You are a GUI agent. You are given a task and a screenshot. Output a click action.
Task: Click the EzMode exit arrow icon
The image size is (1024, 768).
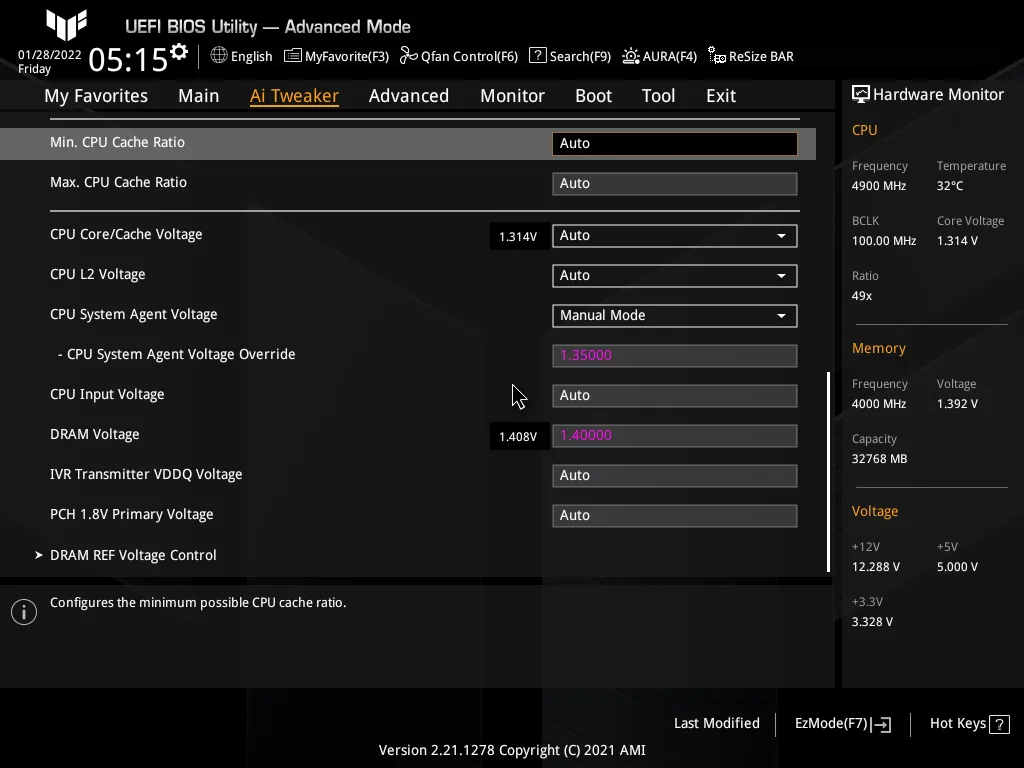[x=881, y=724]
